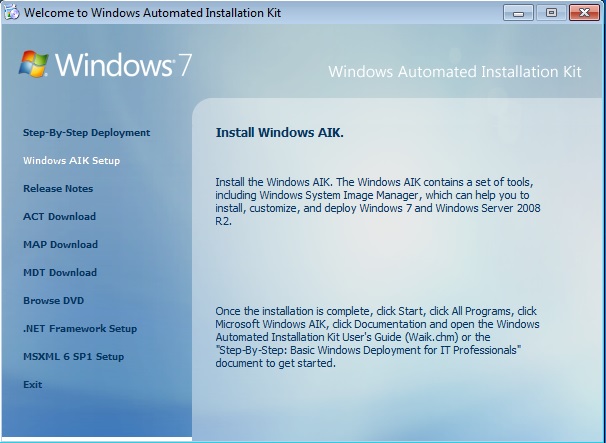The image size is (606, 443).
Task: Select the ACT Download option
Action: (60, 216)
